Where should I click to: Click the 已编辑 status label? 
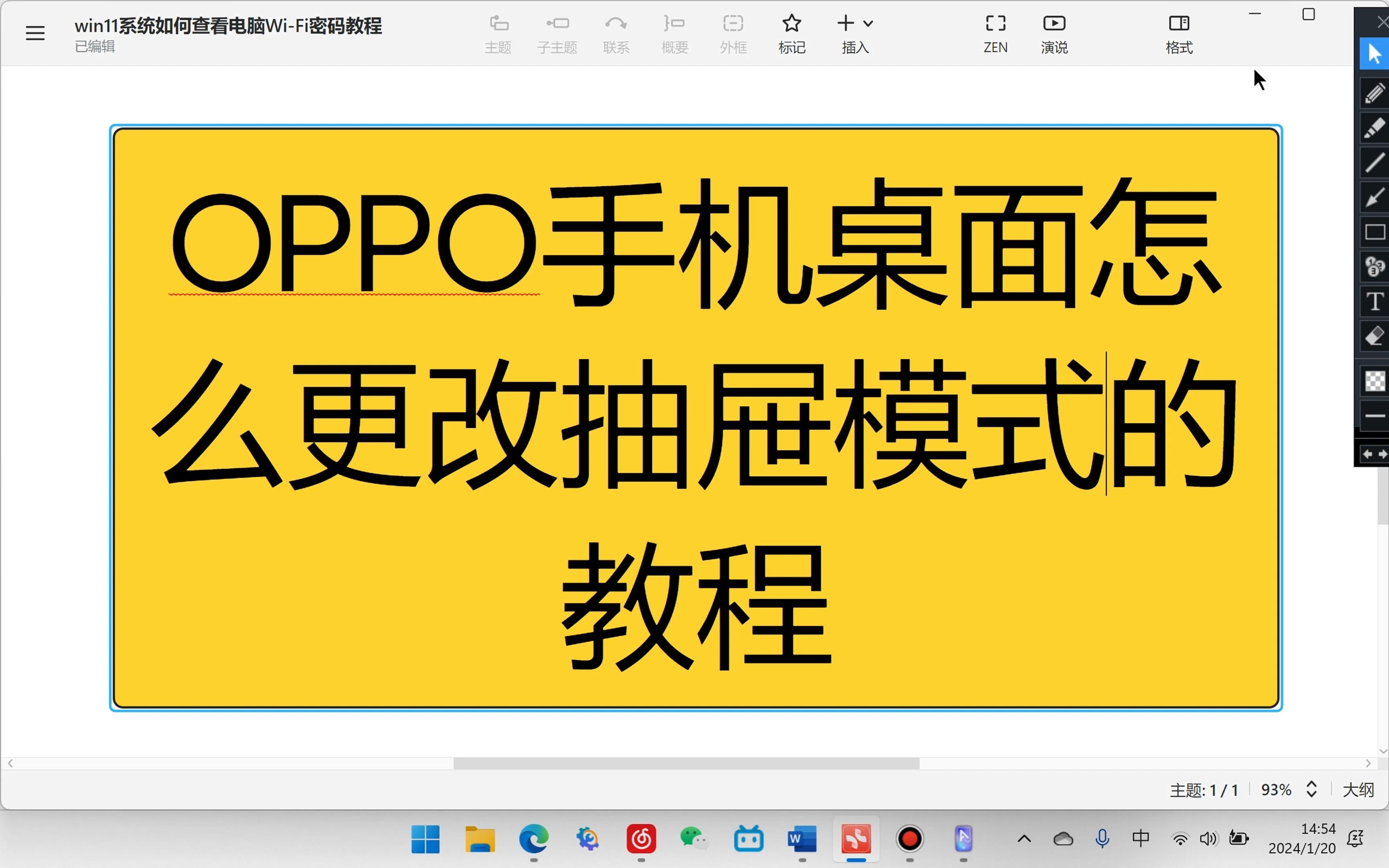[x=95, y=47]
